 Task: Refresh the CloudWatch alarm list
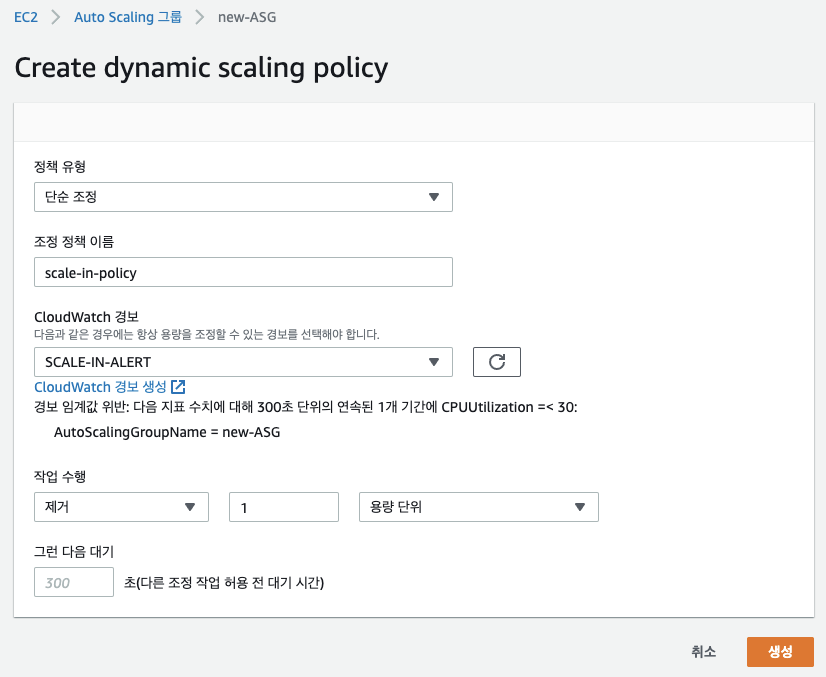[497, 362]
